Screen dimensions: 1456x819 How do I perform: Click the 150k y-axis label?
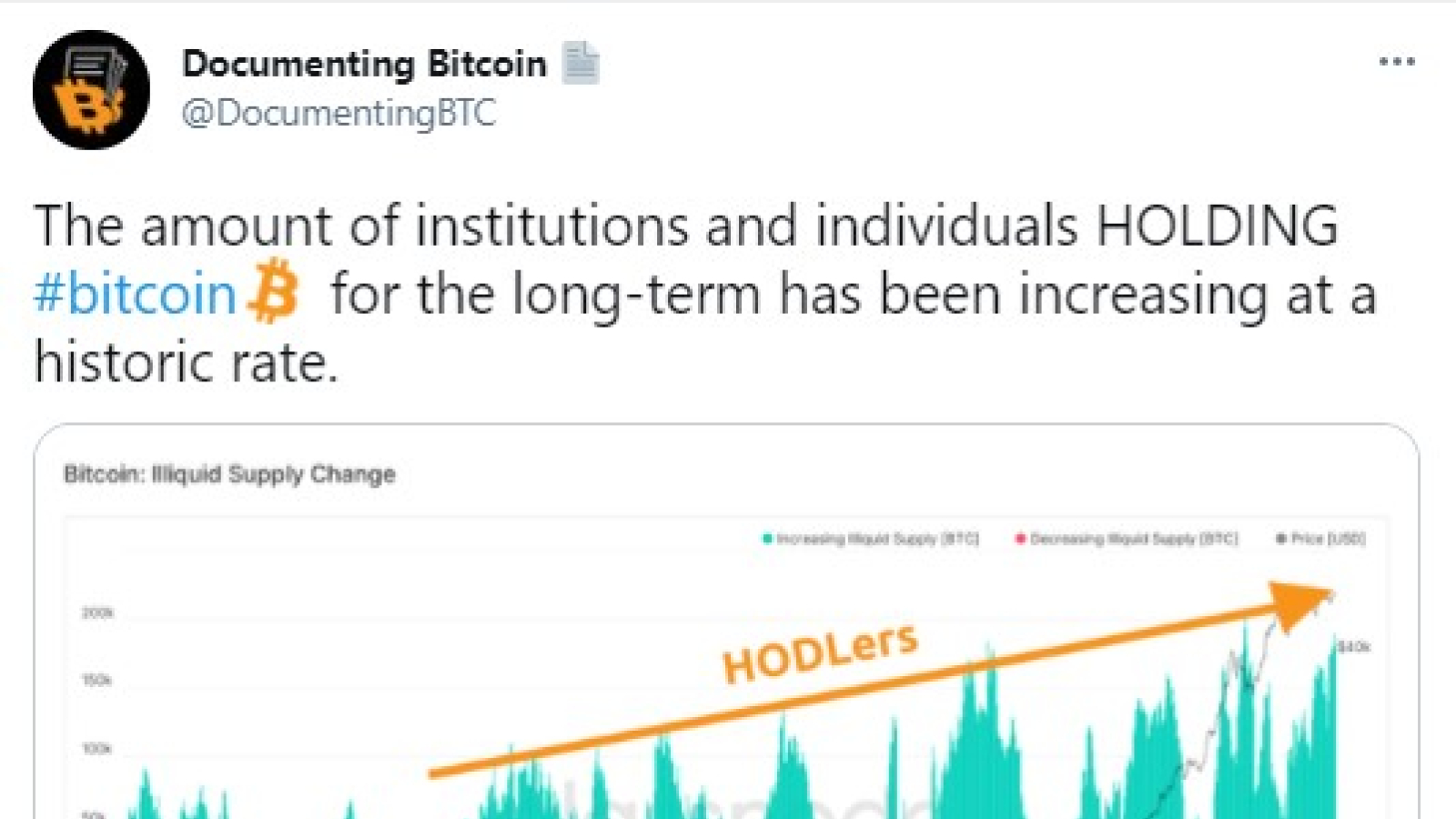coord(97,681)
